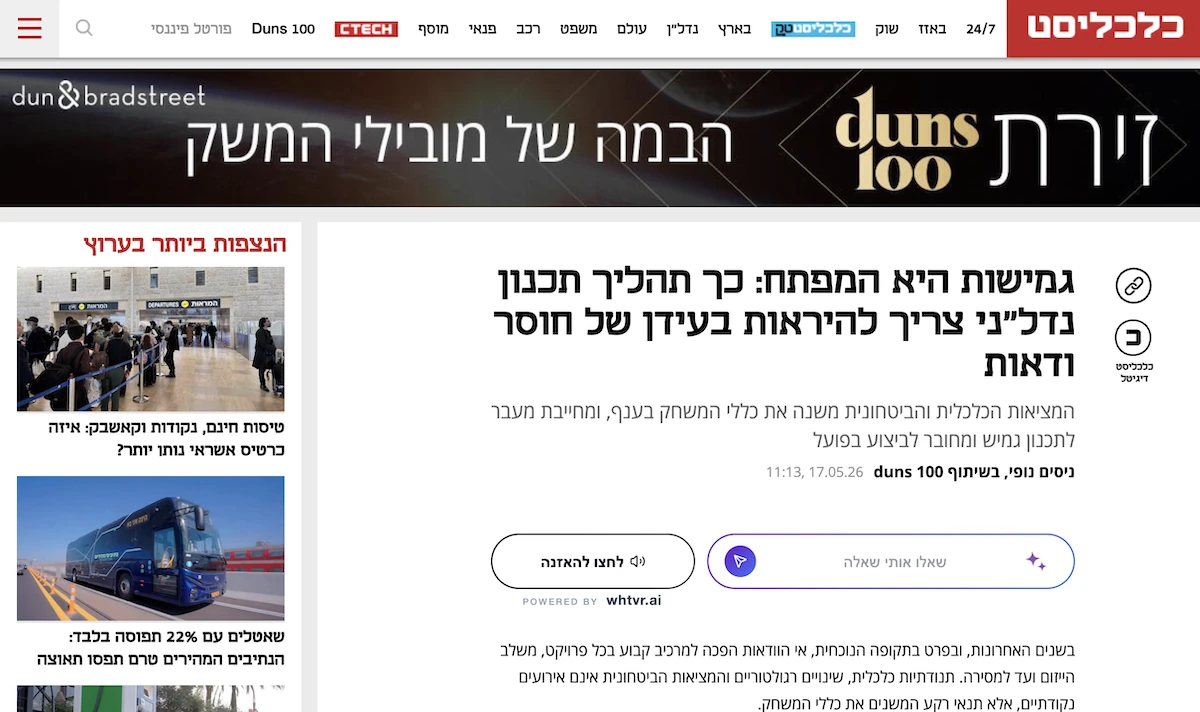Viewport: 1200px width, 712px height.
Task: Open the פורטל פיננסי menu item
Action: click(x=191, y=29)
